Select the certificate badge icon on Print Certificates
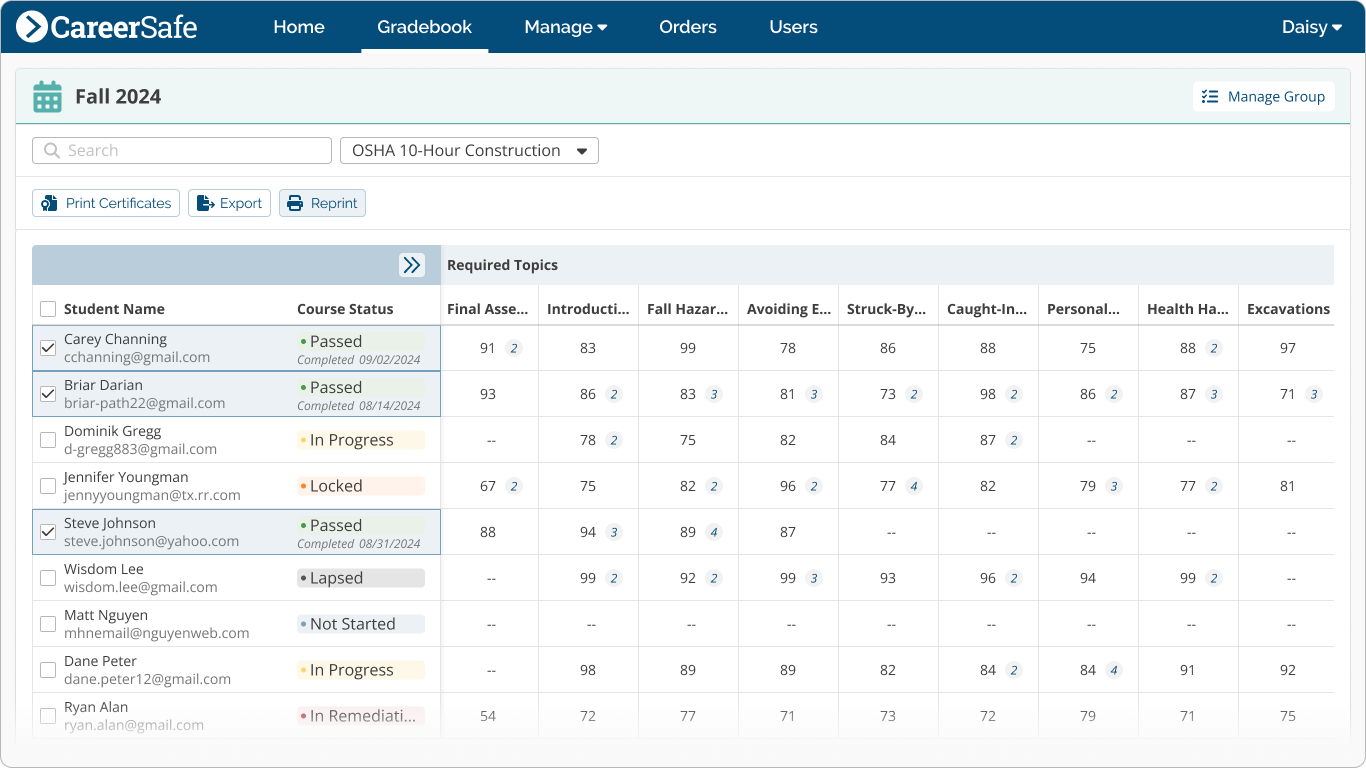The image size is (1366, 768). pyautogui.click(x=48, y=202)
